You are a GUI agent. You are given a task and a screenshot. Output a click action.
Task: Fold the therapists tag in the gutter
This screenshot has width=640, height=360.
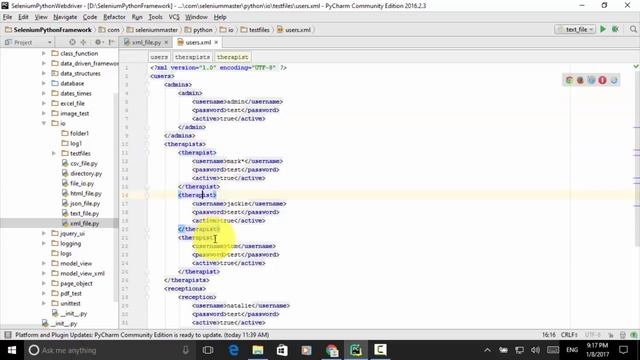point(147,144)
